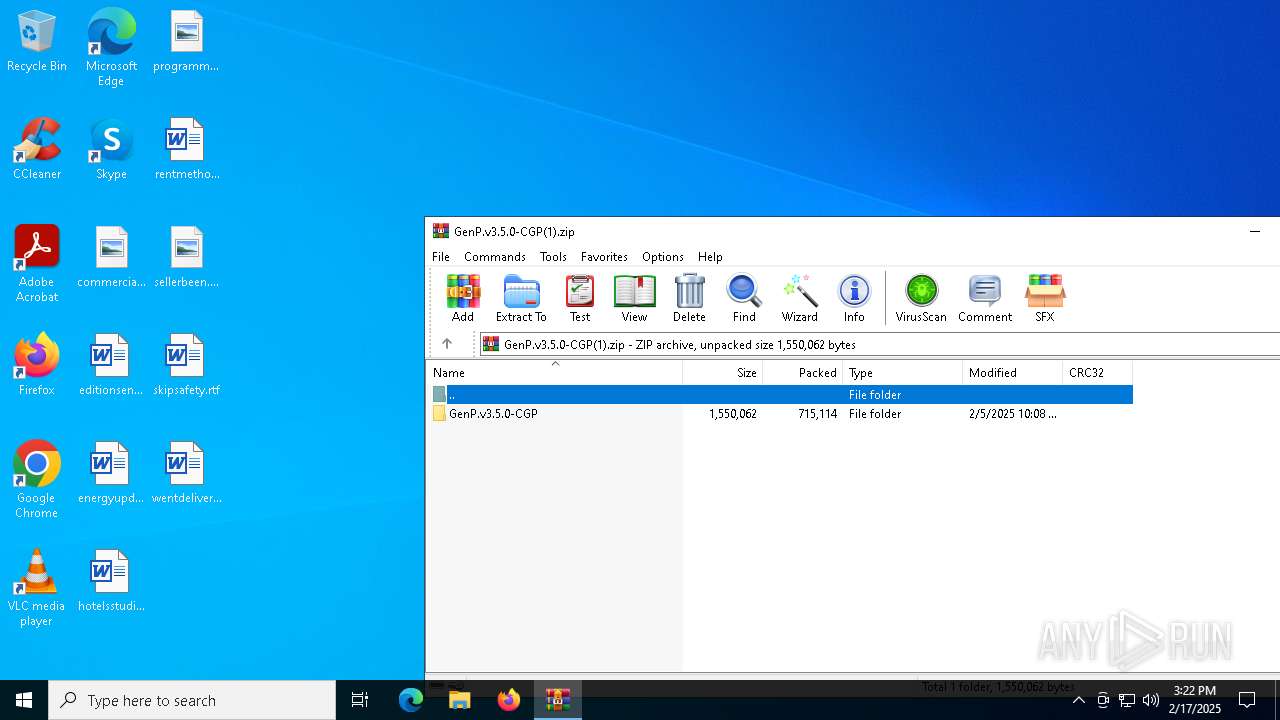Open the View toolbar icon
Viewport: 1280px width, 720px height.
pos(634,298)
